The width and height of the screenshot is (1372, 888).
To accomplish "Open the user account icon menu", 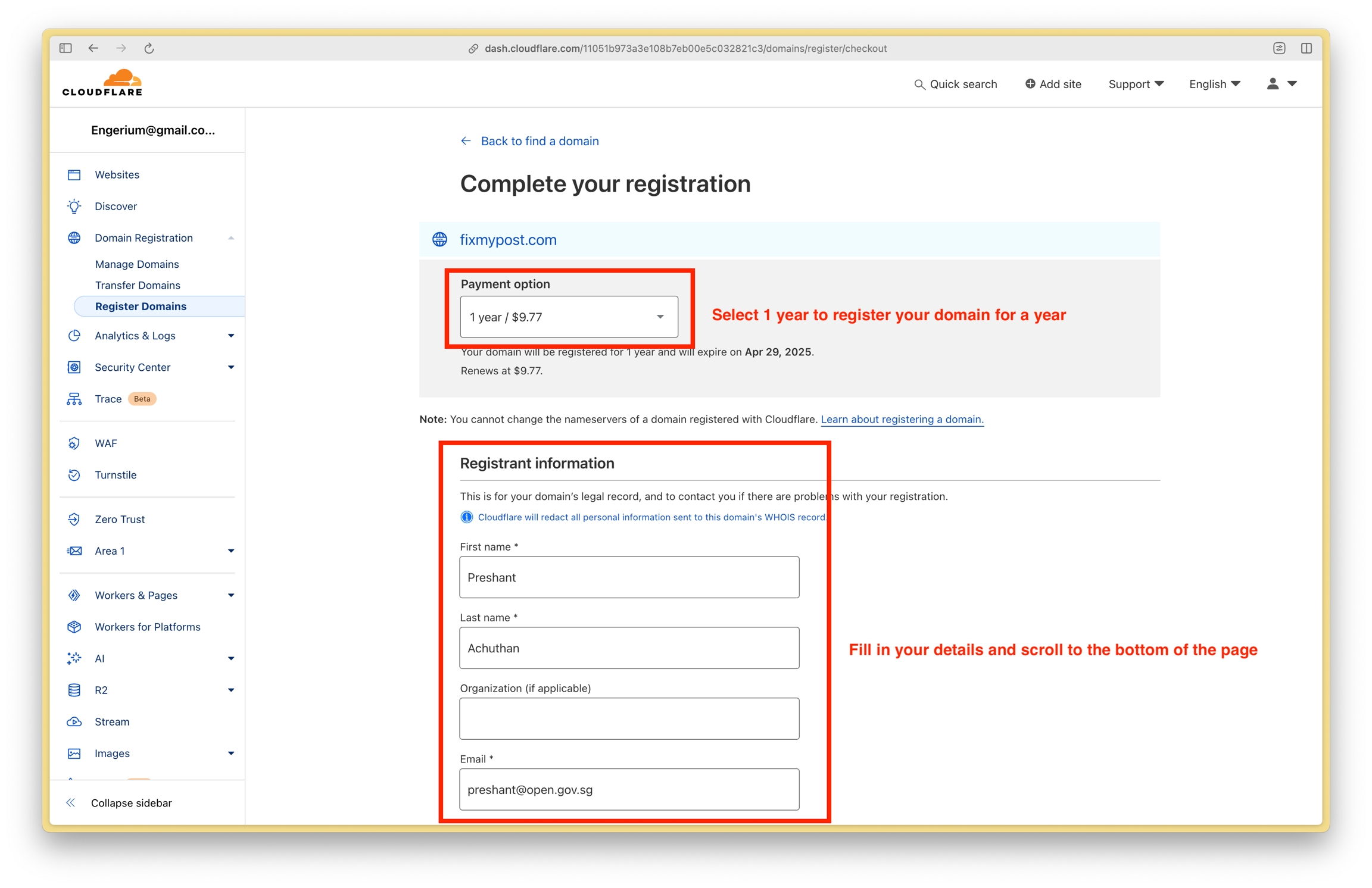I will click(x=1281, y=84).
